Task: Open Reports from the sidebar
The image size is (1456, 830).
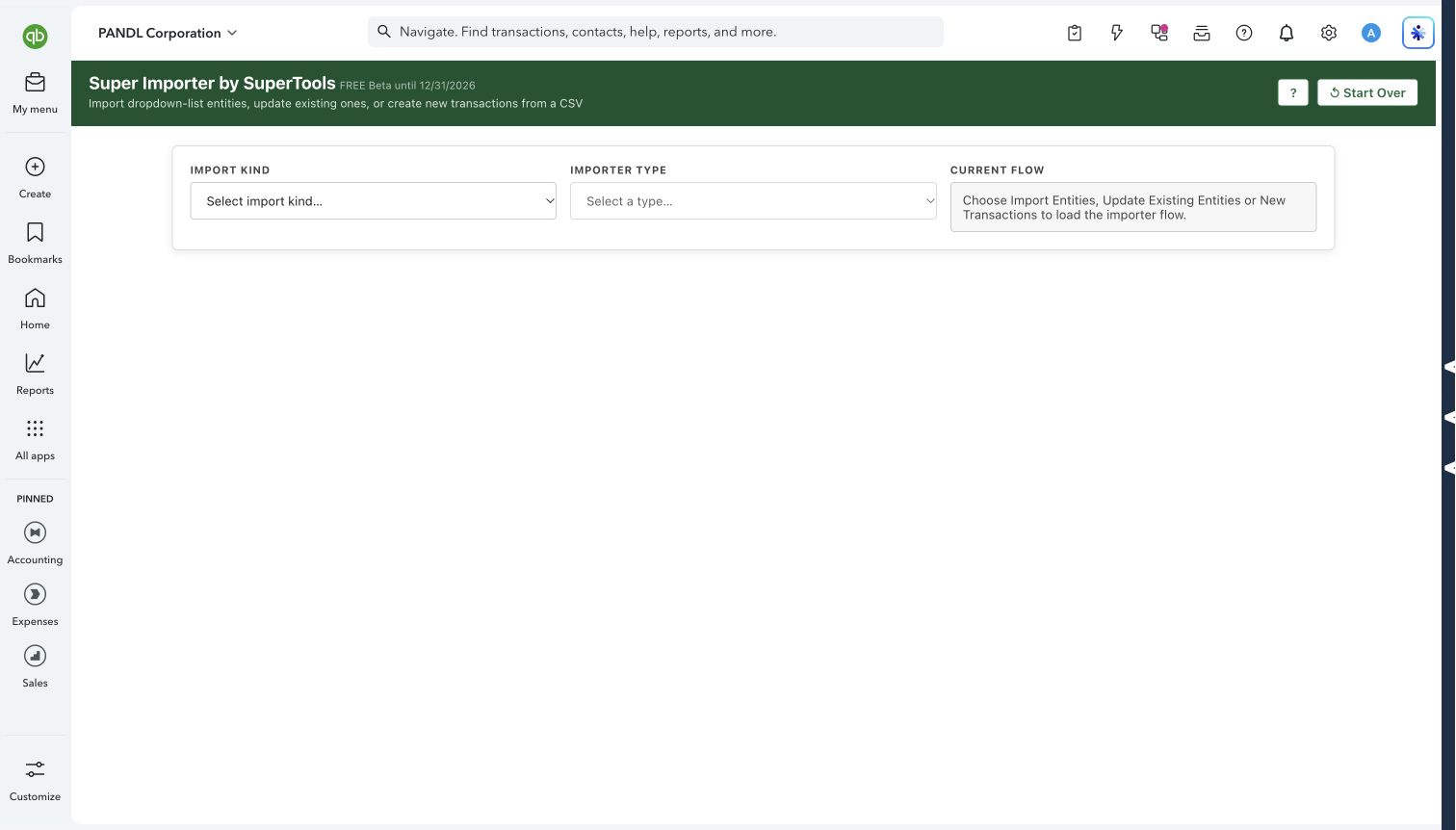Action: tap(35, 374)
